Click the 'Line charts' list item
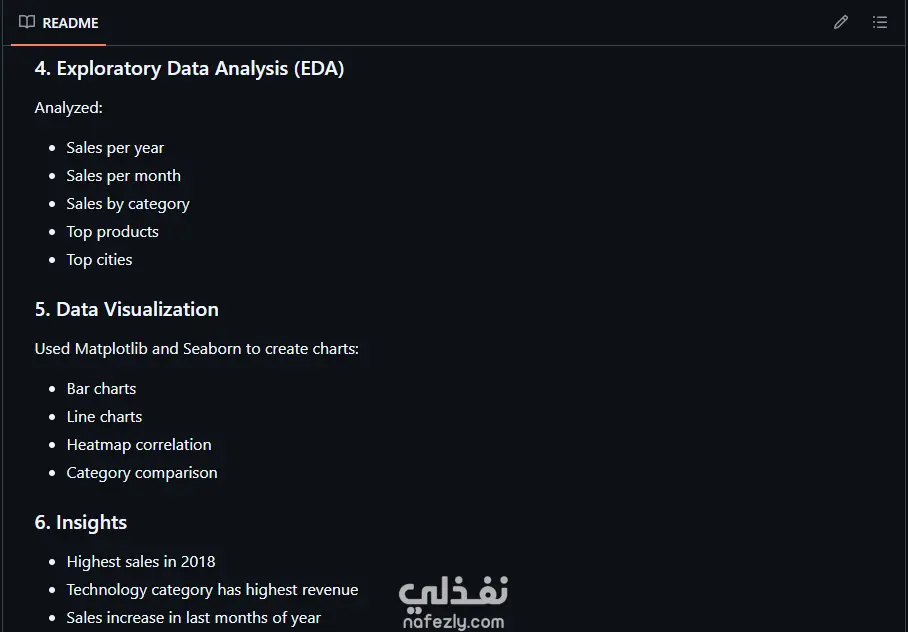This screenshot has width=908, height=632. [104, 417]
